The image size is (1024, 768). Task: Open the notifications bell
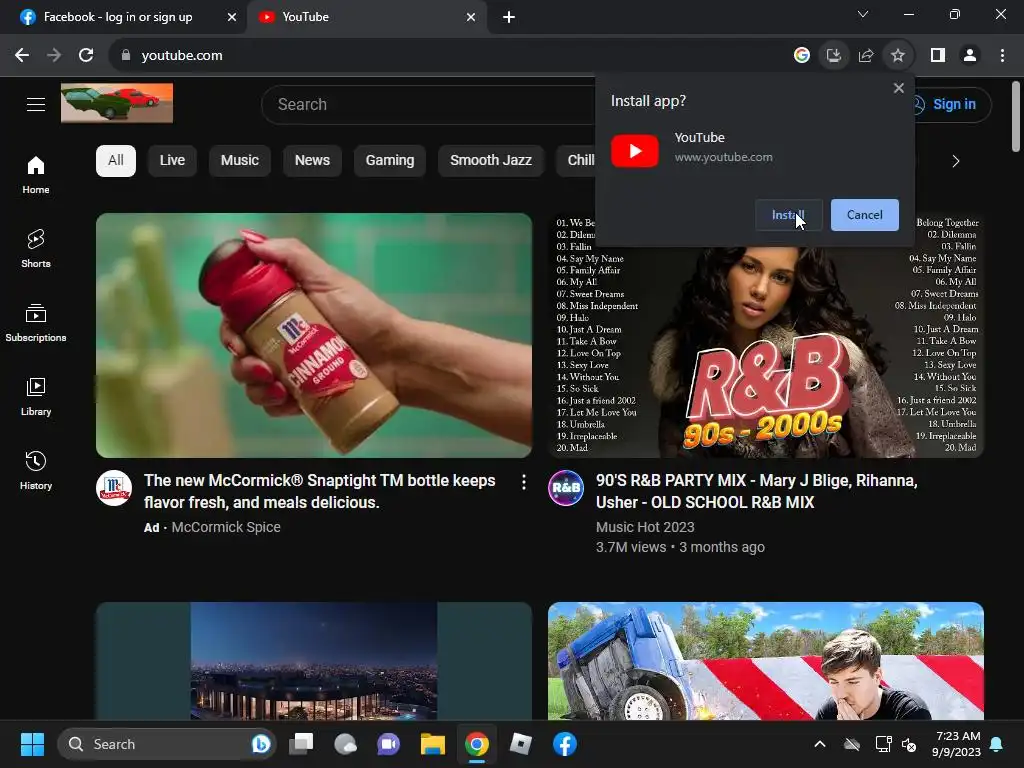997,744
